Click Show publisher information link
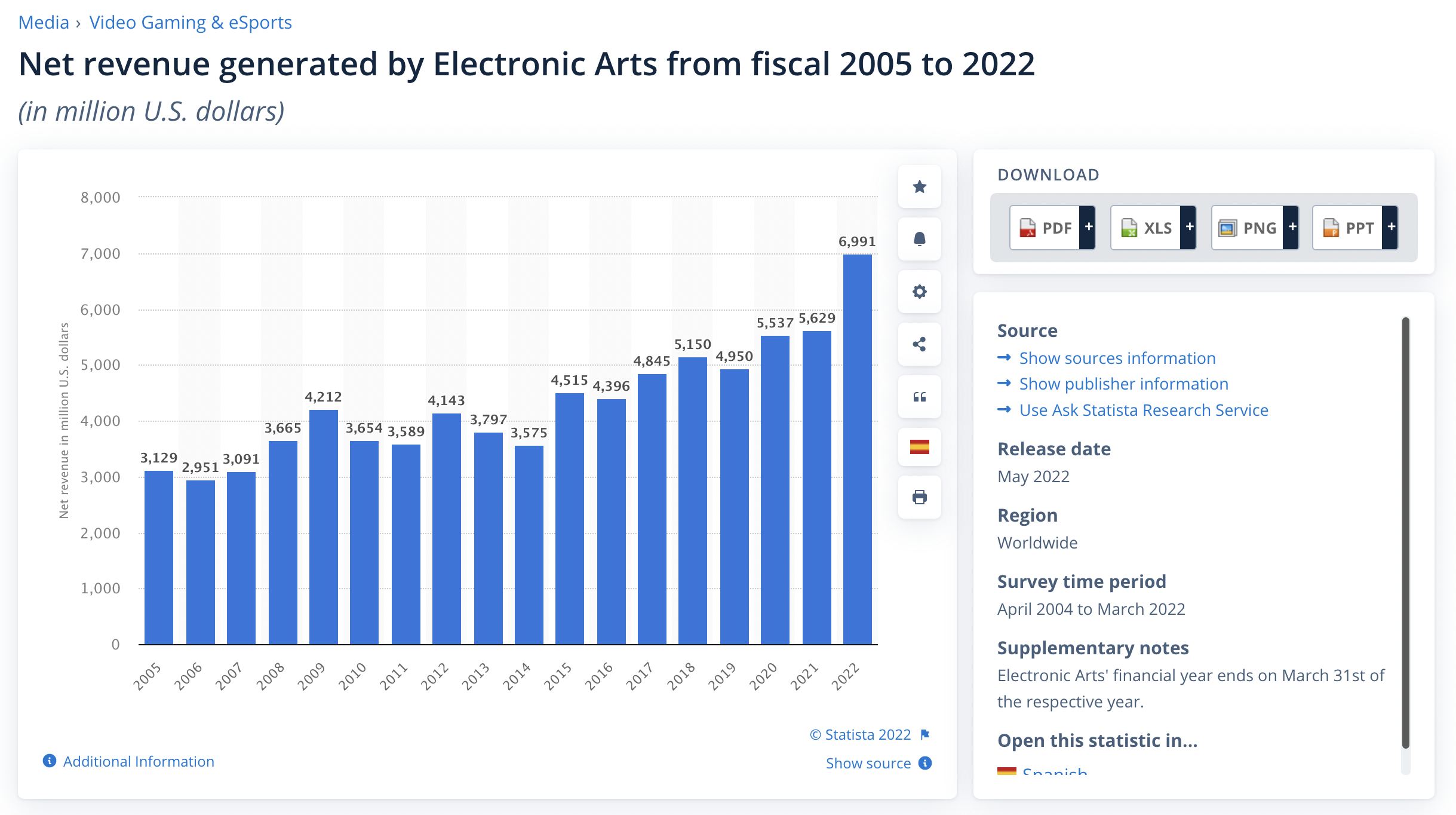 (x=1123, y=384)
